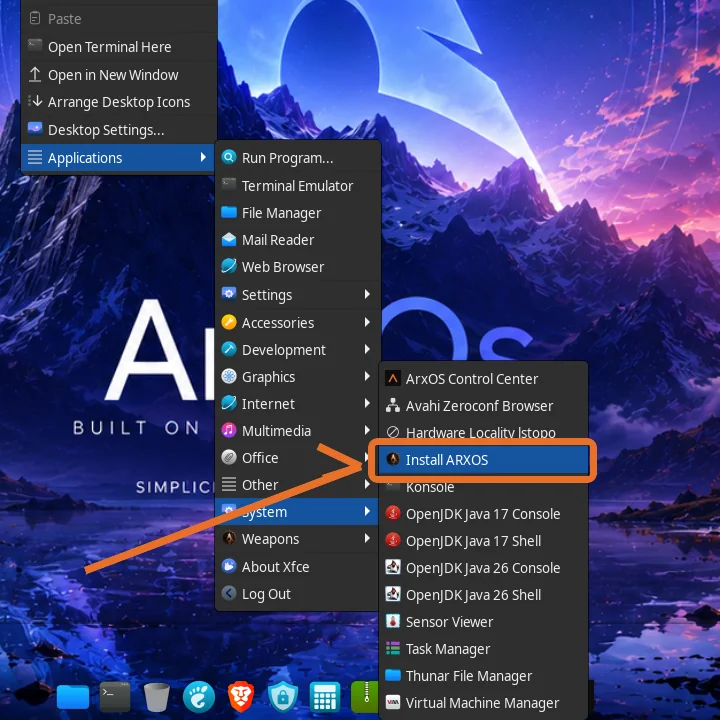
Task: Click the Mail Reader envelope icon
Action: [x=229, y=239]
